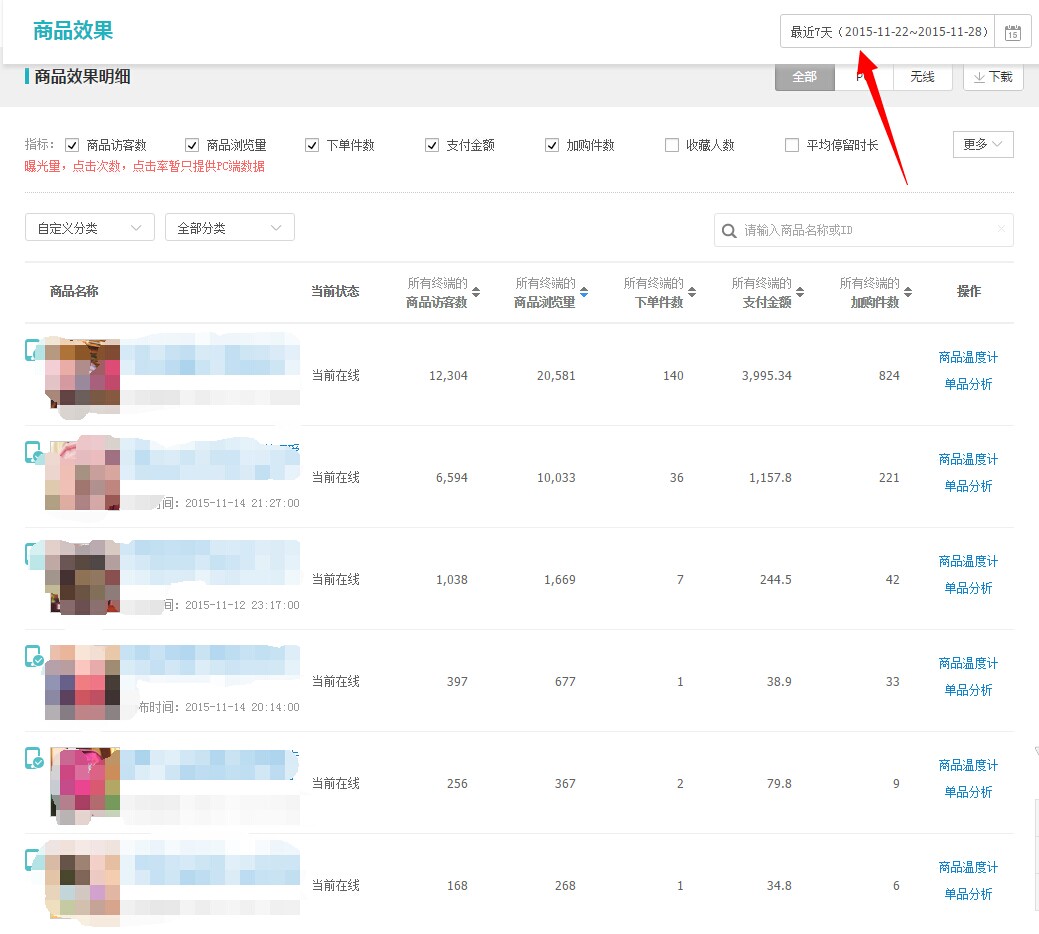This screenshot has width=1039, height=934.
Task: Click the clear icon in search box
Action: 1001,229
